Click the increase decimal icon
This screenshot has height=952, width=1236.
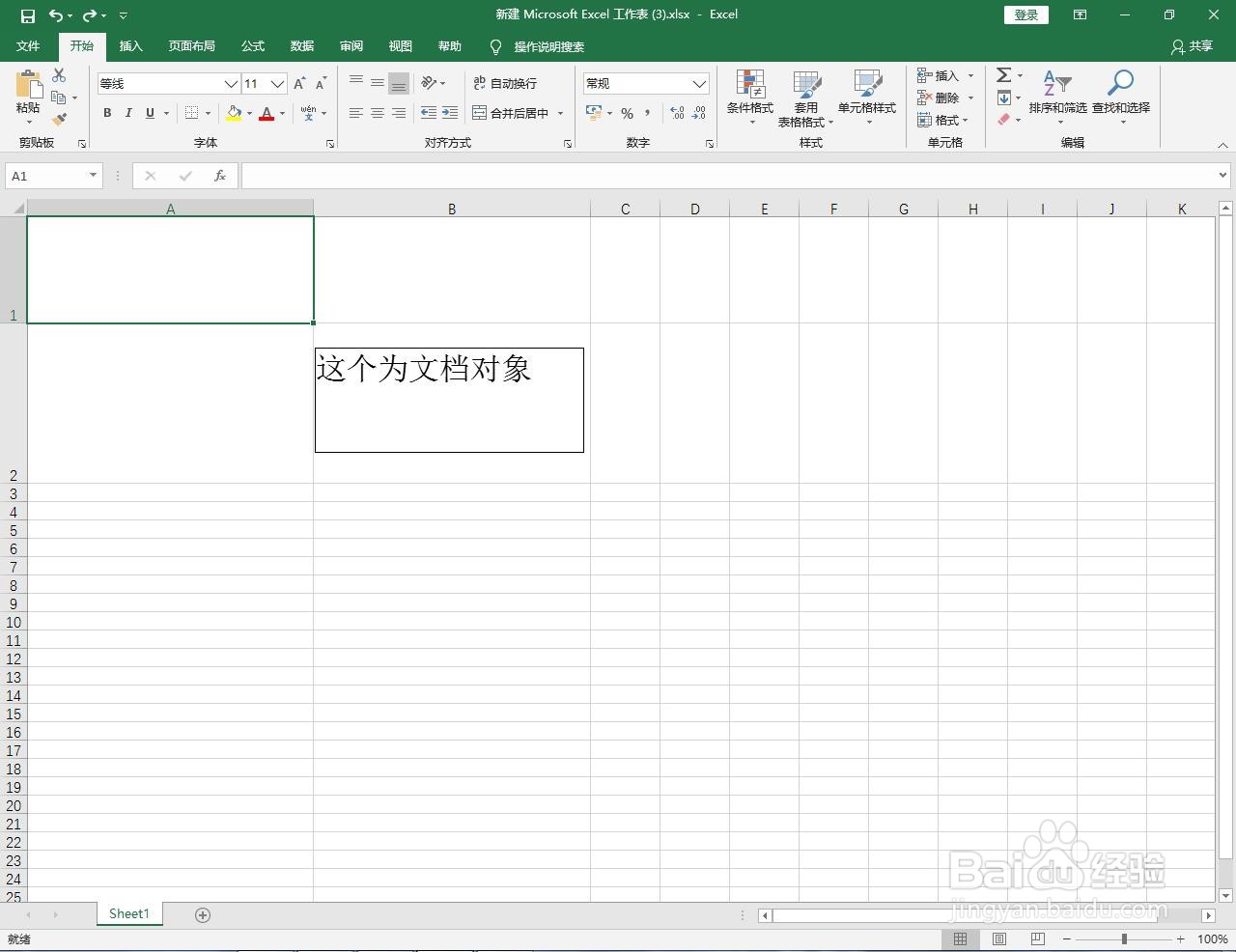pos(677,114)
